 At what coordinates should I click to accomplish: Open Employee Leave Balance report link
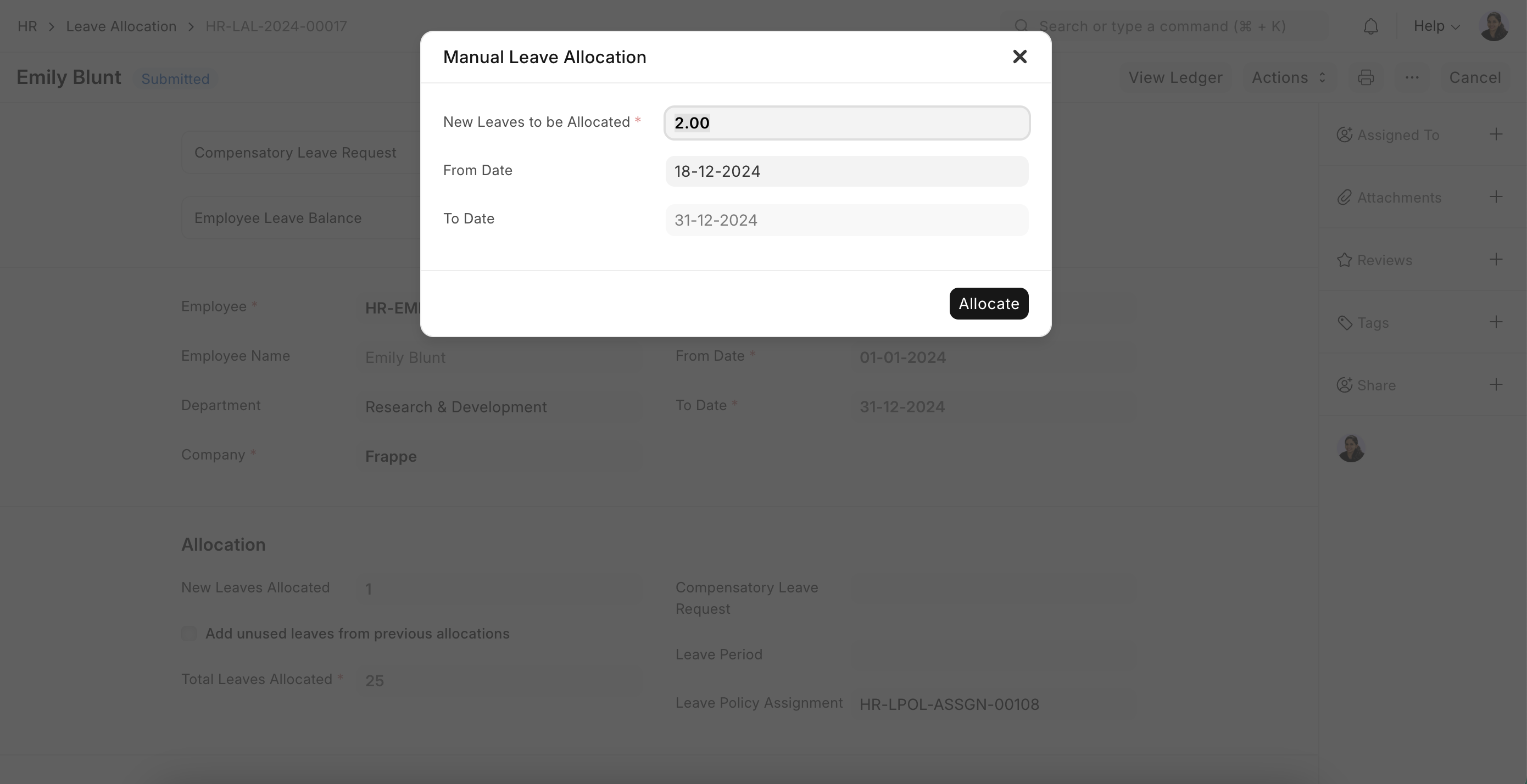coord(277,217)
